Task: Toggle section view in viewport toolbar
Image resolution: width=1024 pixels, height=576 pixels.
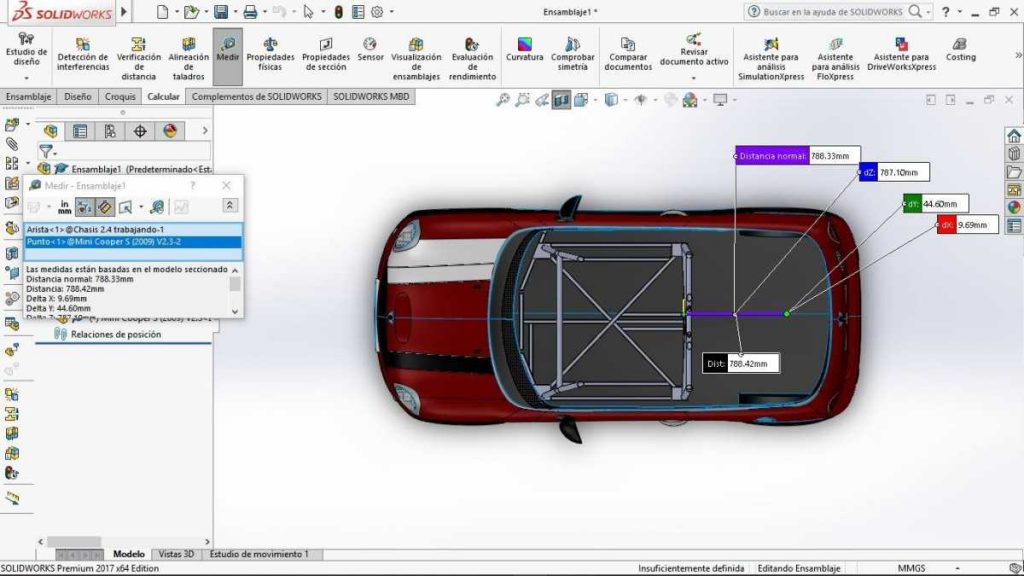Action: [562, 100]
